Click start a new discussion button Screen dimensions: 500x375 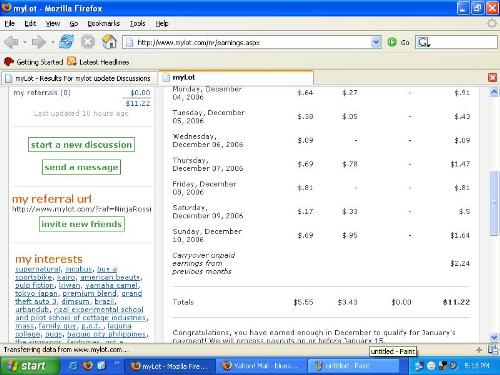[81, 145]
